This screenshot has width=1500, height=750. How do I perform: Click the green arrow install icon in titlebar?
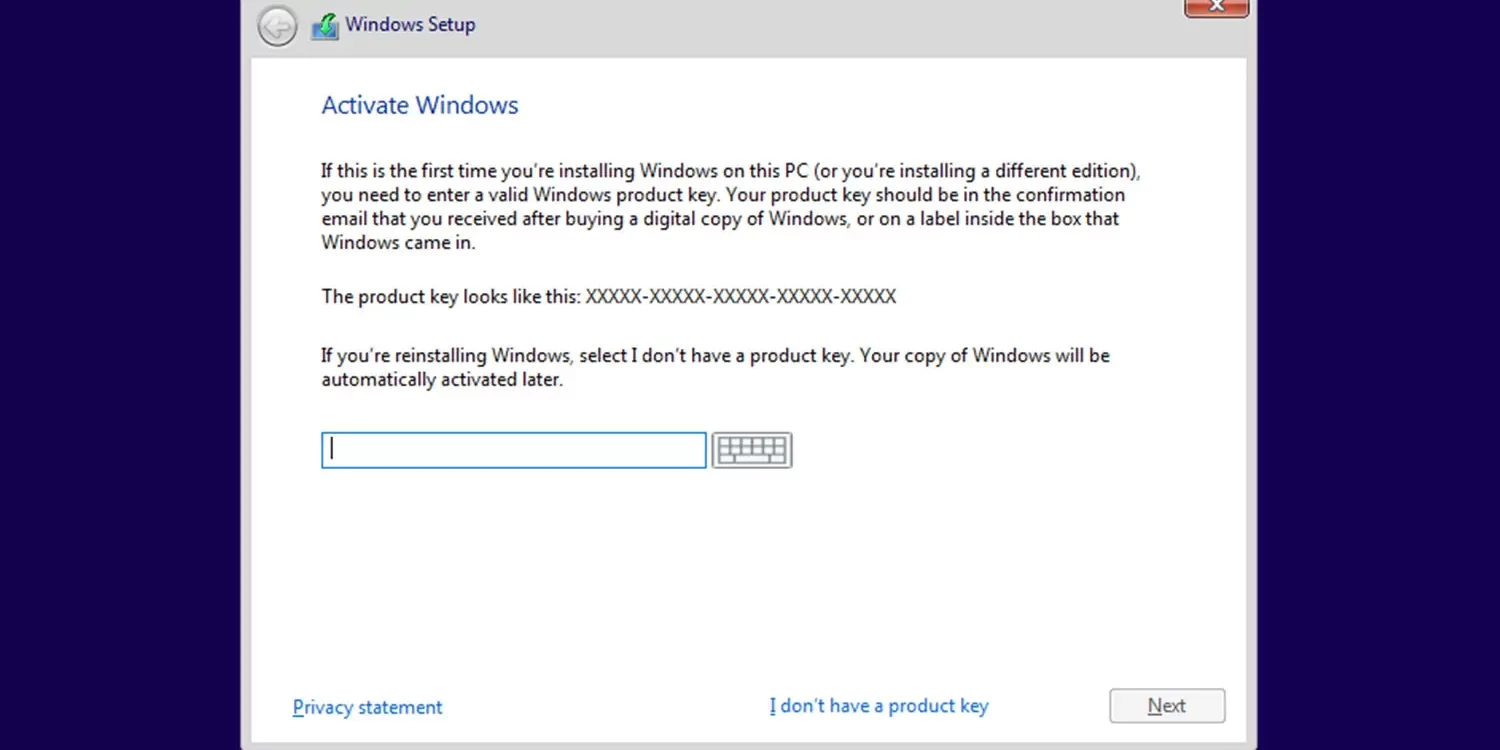coord(324,26)
